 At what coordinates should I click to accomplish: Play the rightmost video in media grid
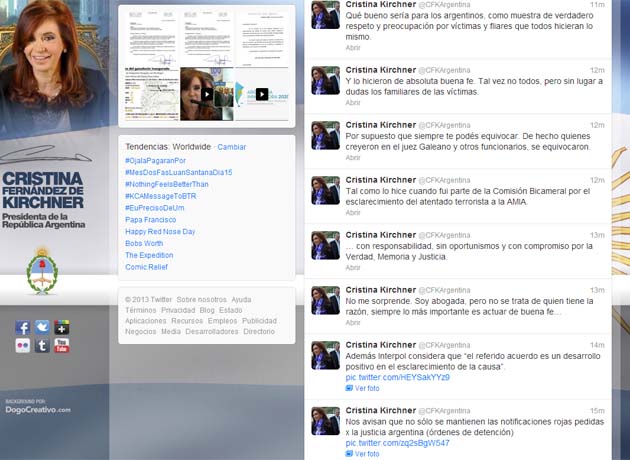[261, 94]
